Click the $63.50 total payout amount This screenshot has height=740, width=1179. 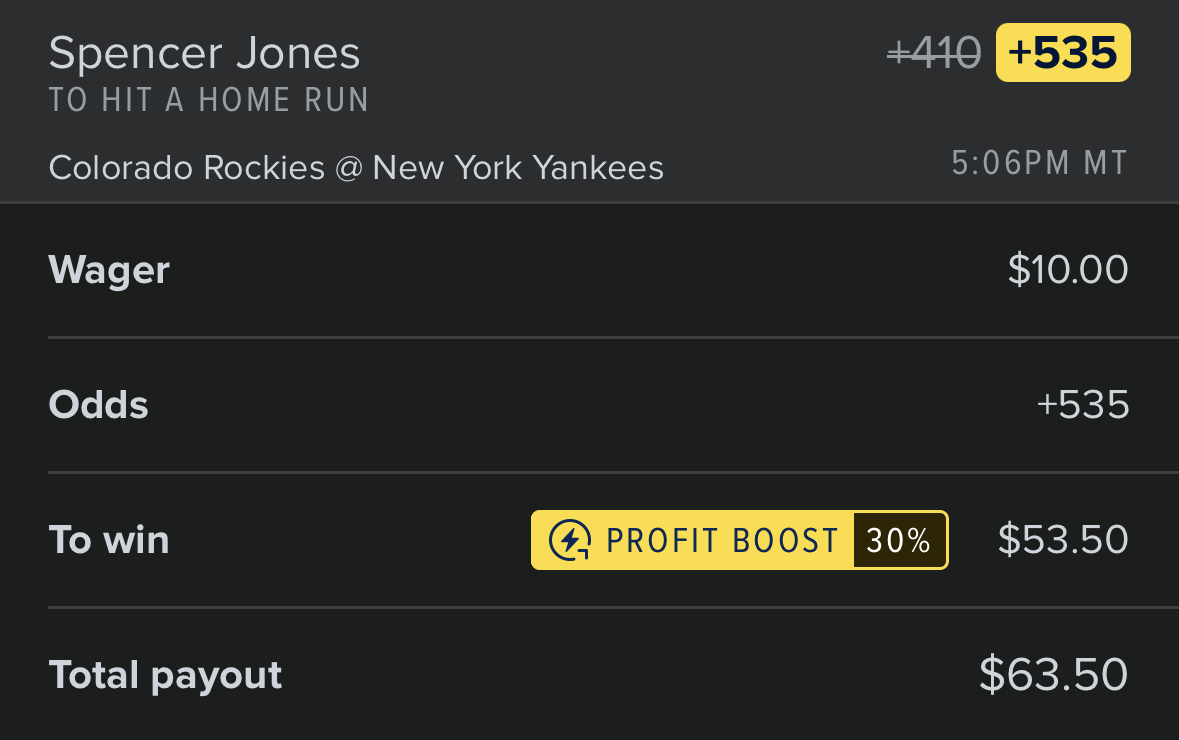pos(1053,674)
